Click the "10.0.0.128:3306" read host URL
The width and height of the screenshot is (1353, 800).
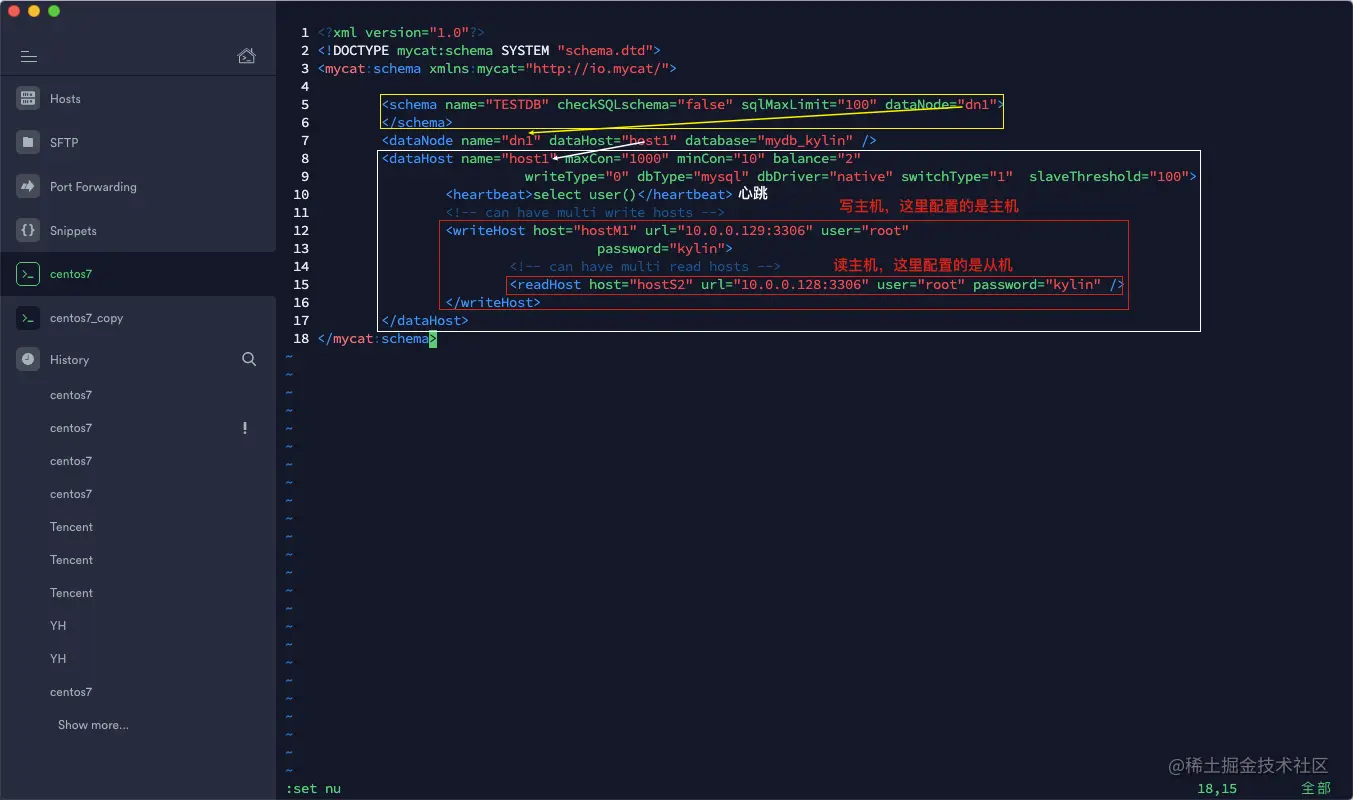[x=801, y=285]
